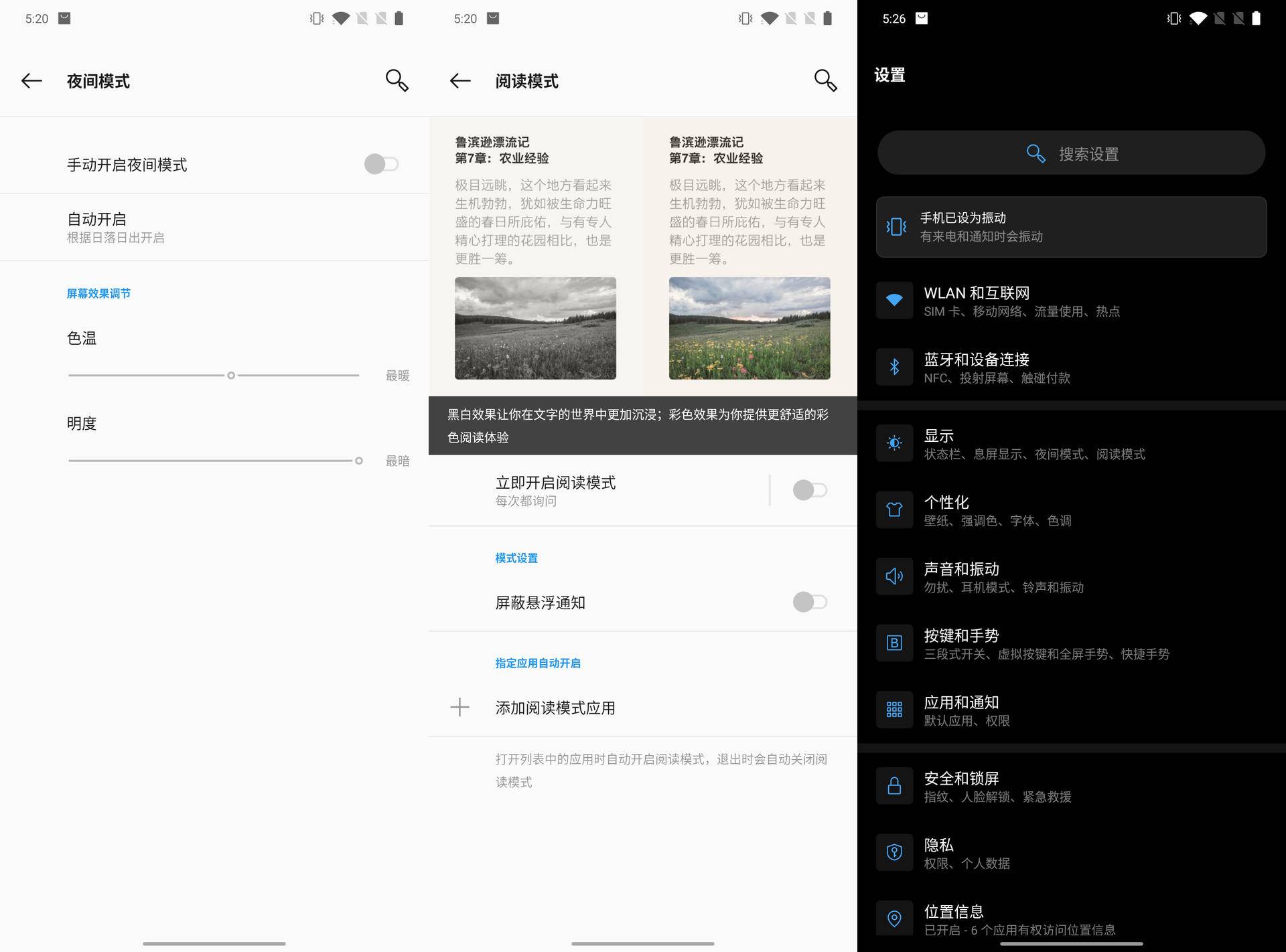Image resolution: width=1286 pixels, height=952 pixels.
Task: Tap the speaker icon for 声音和振动
Action: click(x=894, y=576)
